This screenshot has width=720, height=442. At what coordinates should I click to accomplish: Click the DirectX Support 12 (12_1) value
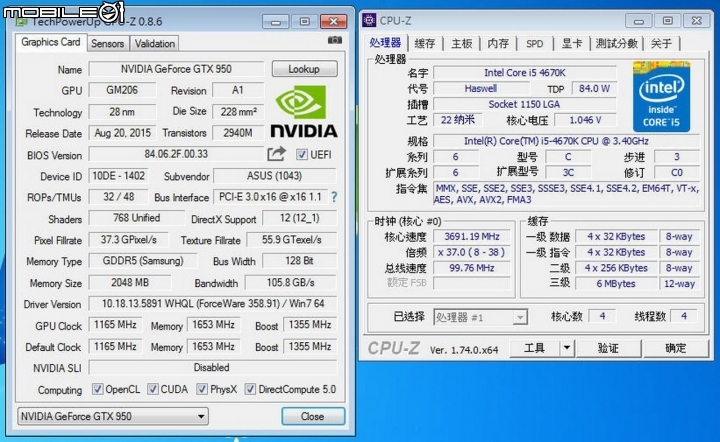point(299,218)
